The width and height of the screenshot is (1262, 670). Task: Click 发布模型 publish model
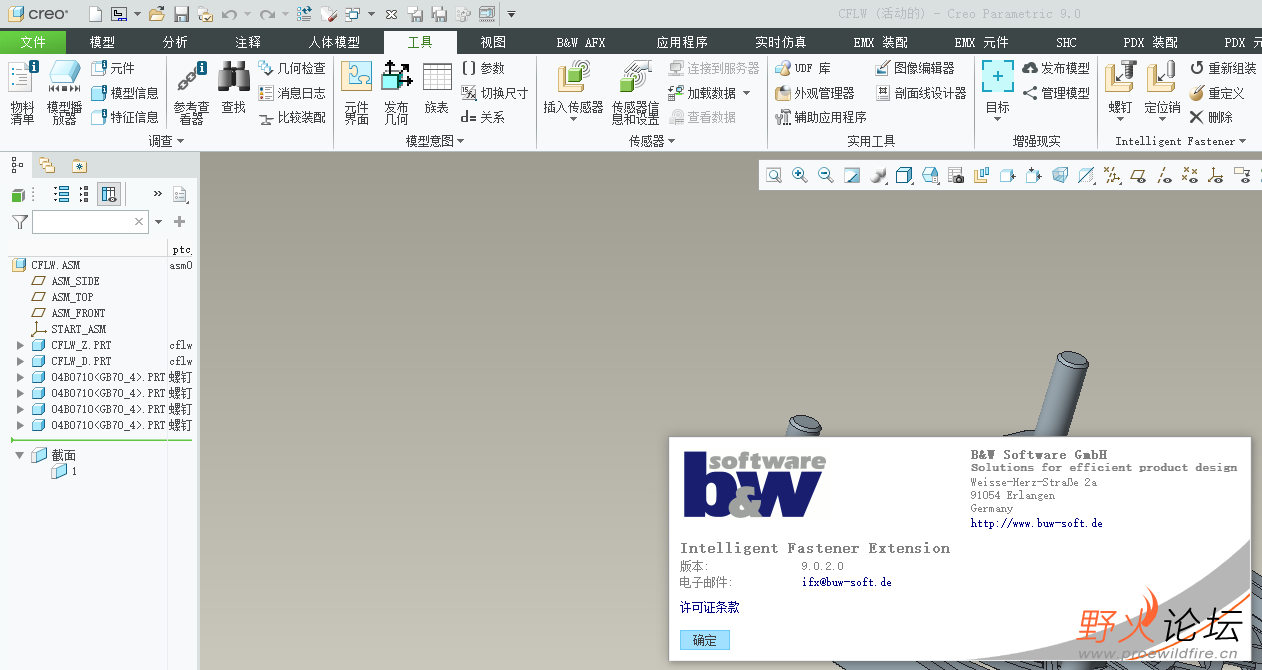(1056, 68)
